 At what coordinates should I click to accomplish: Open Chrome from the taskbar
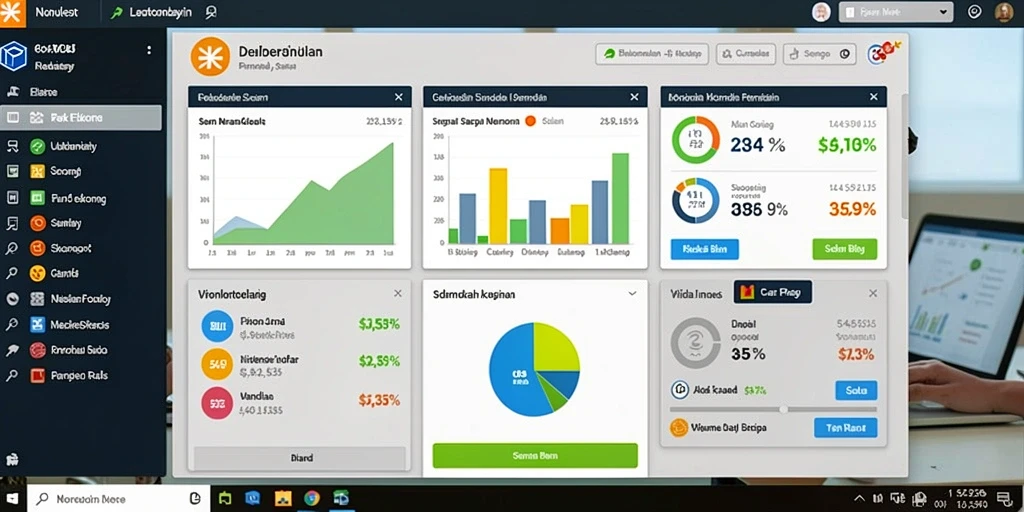pos(312,498)
